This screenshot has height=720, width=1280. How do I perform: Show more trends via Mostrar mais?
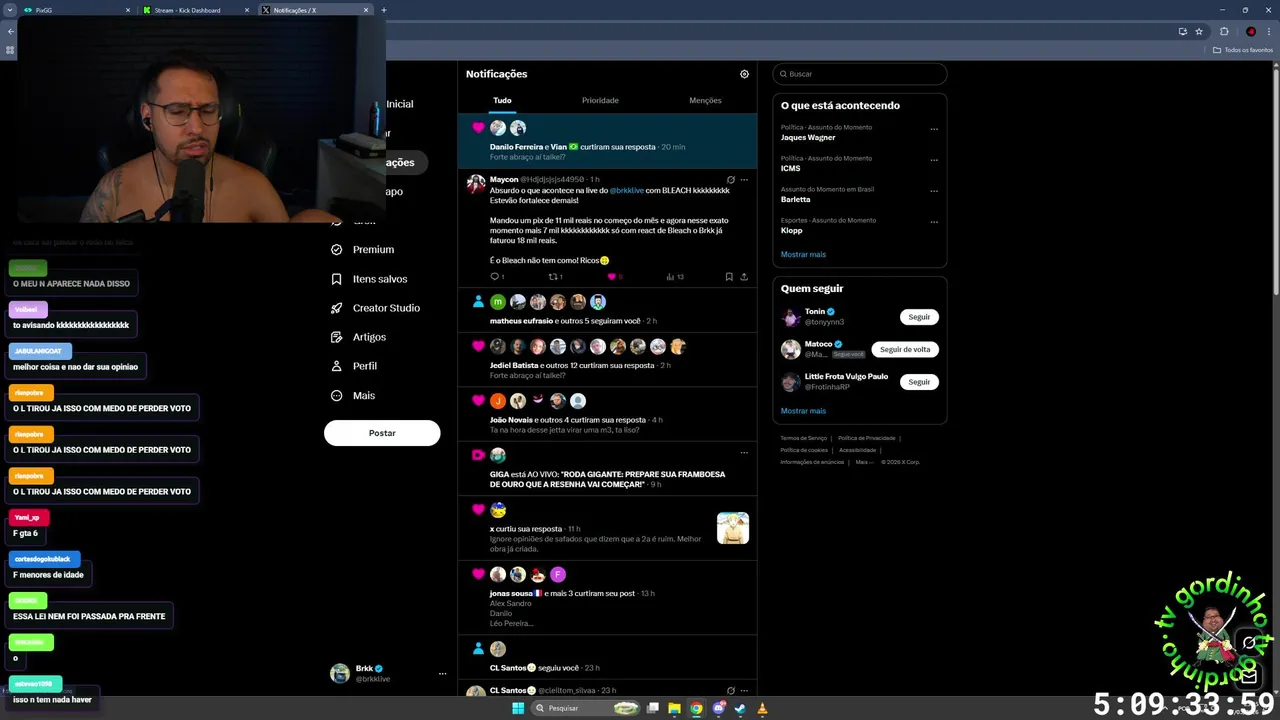click(803, 255)
